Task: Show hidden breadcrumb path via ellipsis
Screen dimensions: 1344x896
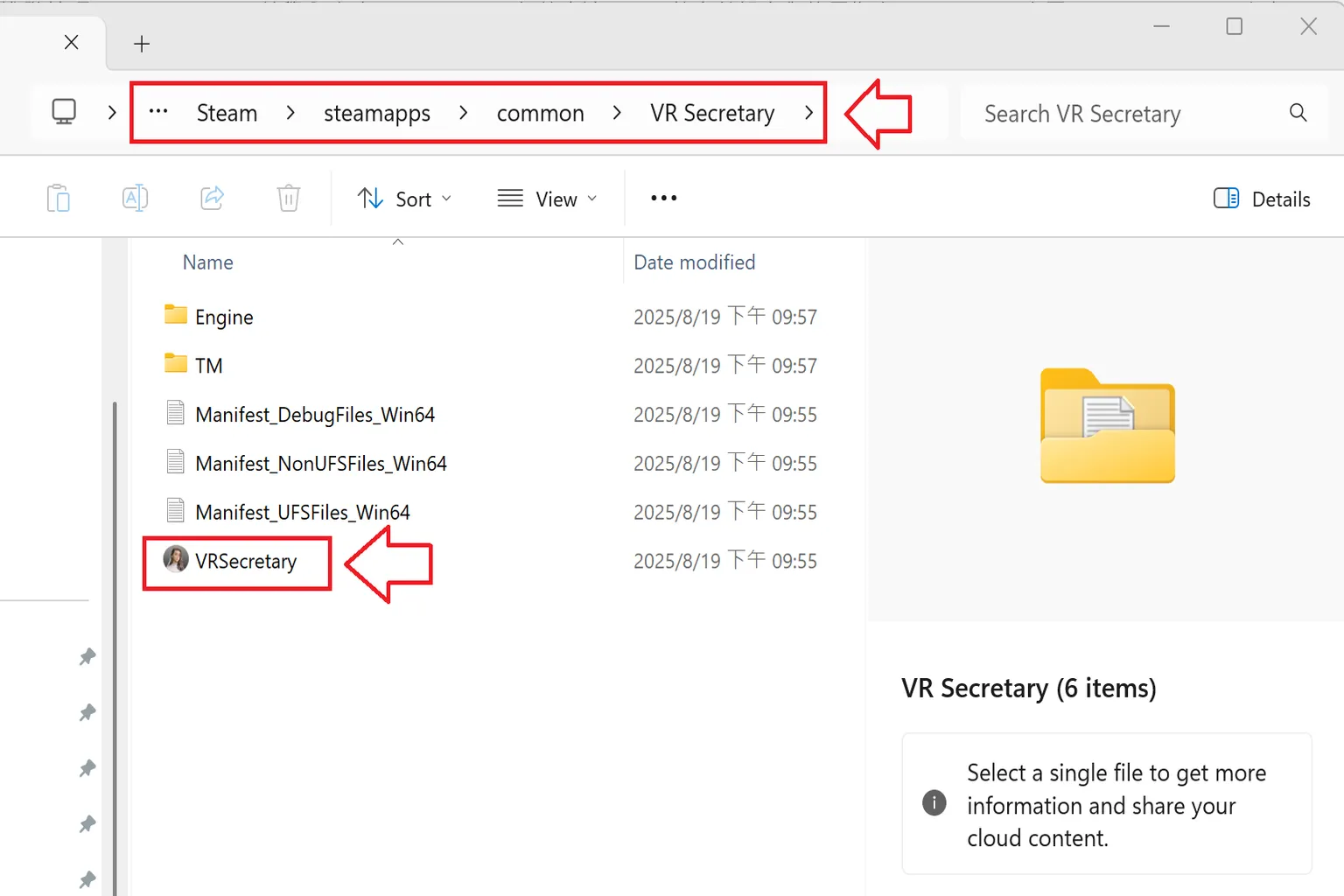Action: [158, 112]
